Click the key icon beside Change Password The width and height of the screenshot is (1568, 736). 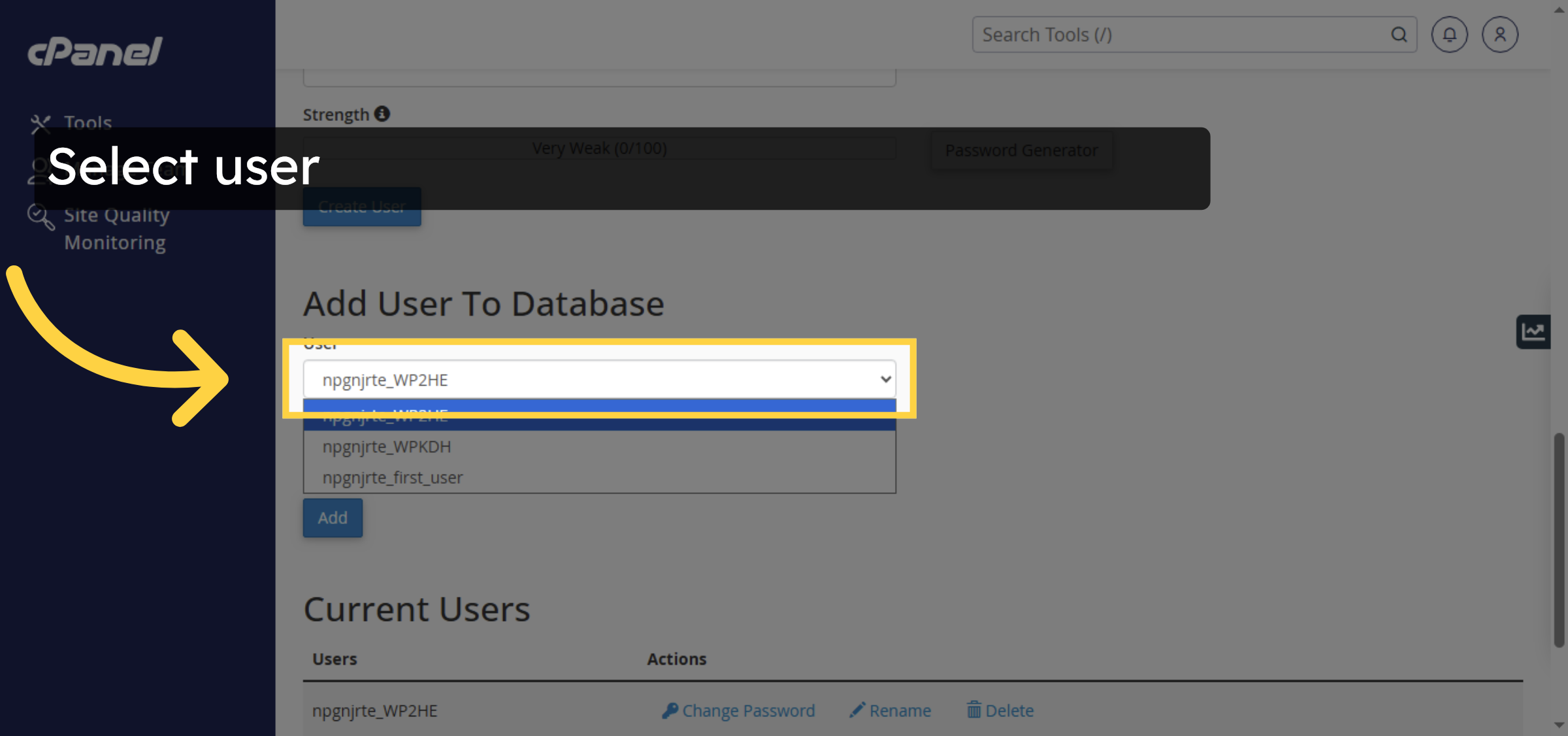670,711
